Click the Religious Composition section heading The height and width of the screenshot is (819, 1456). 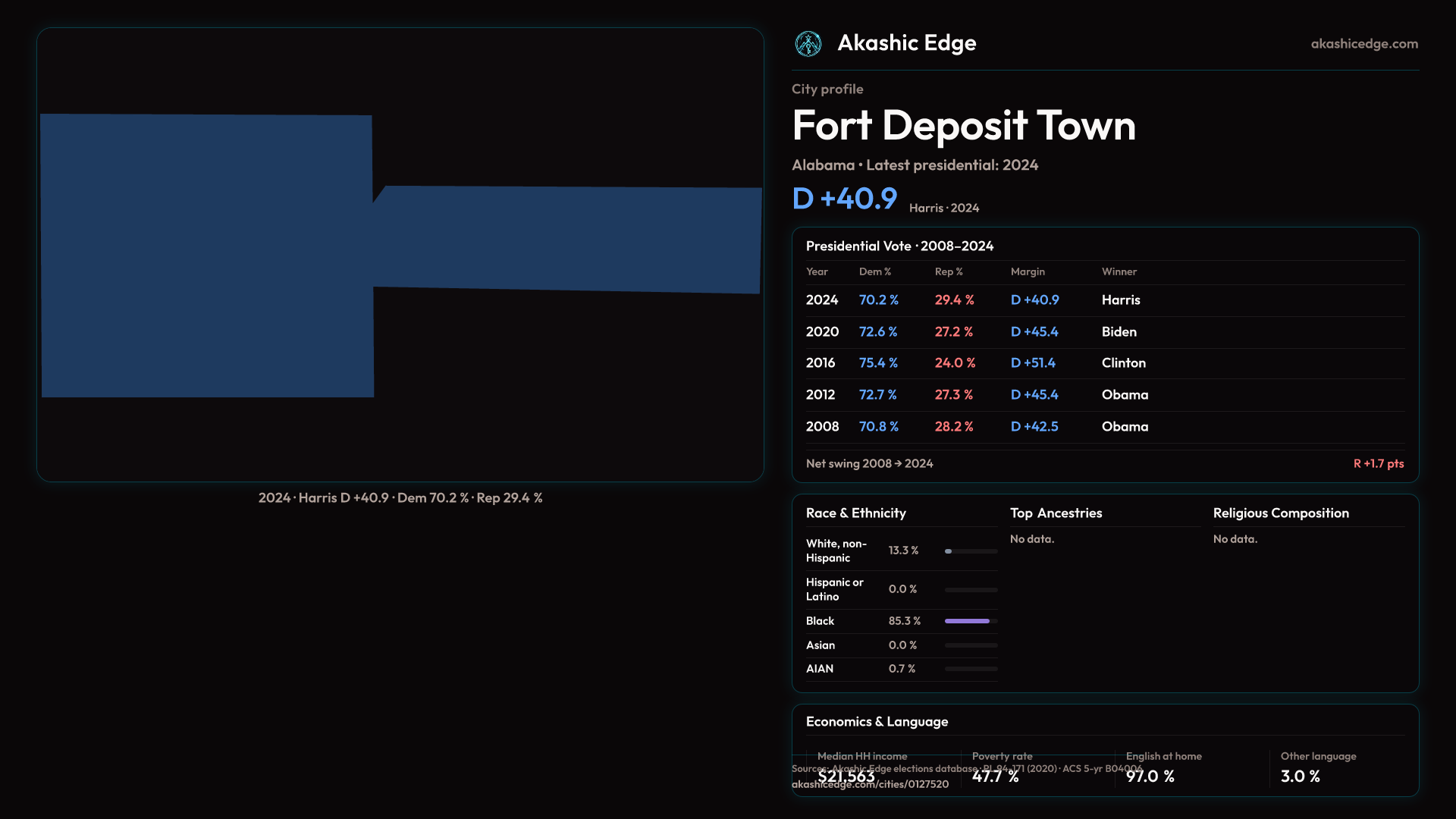1280,513
